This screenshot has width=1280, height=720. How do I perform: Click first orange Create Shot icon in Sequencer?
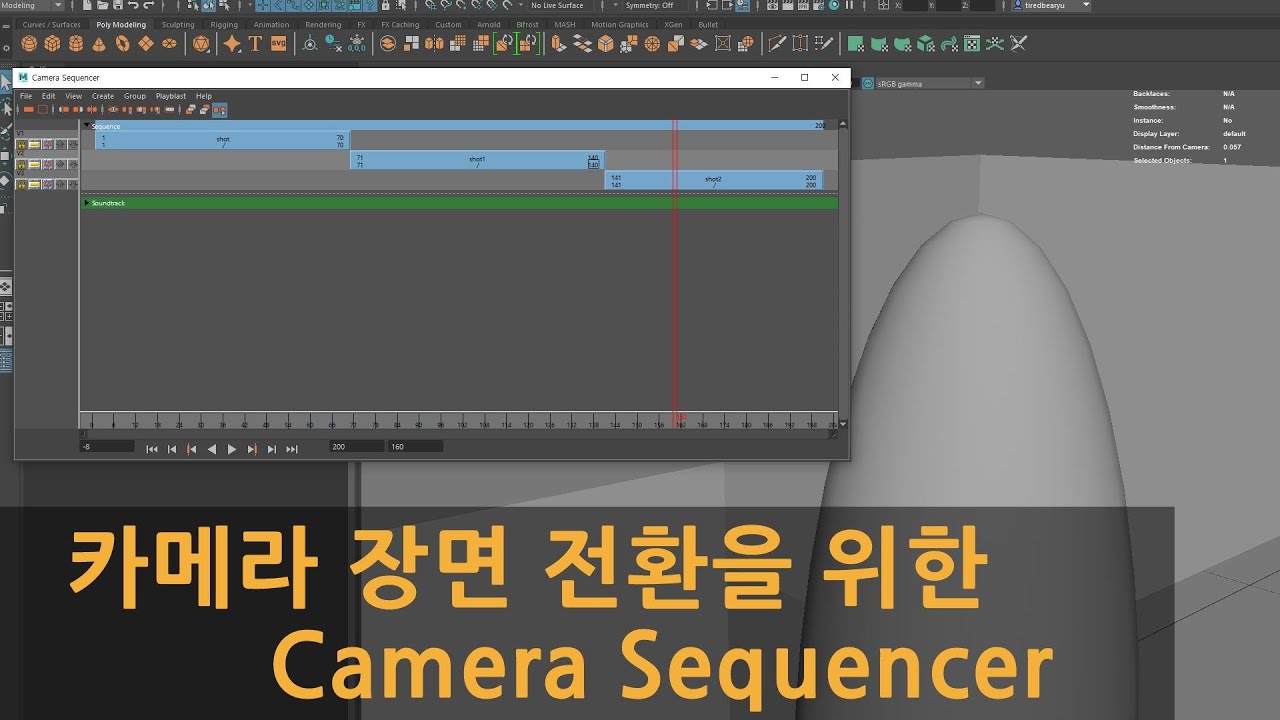(x=29, y=109)
